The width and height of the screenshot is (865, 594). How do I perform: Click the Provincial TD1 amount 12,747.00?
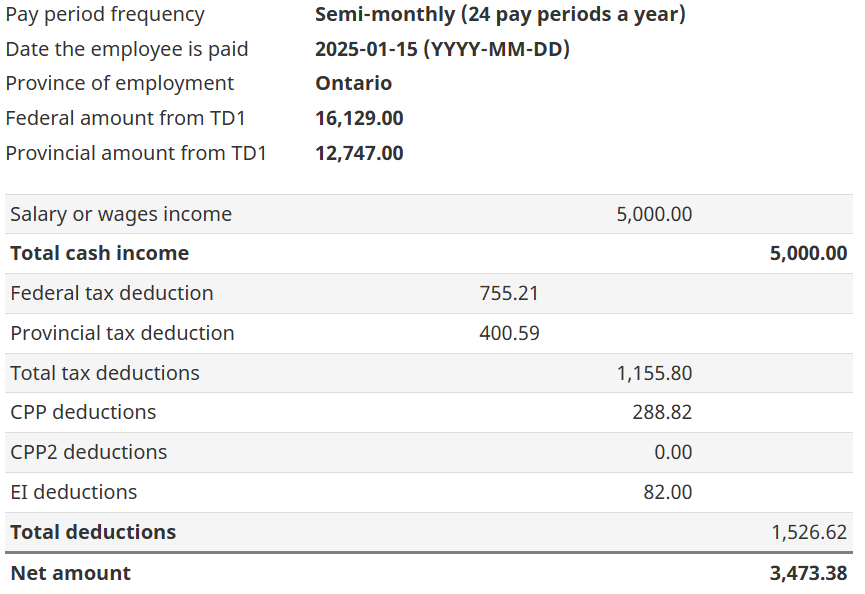point(359,153)
